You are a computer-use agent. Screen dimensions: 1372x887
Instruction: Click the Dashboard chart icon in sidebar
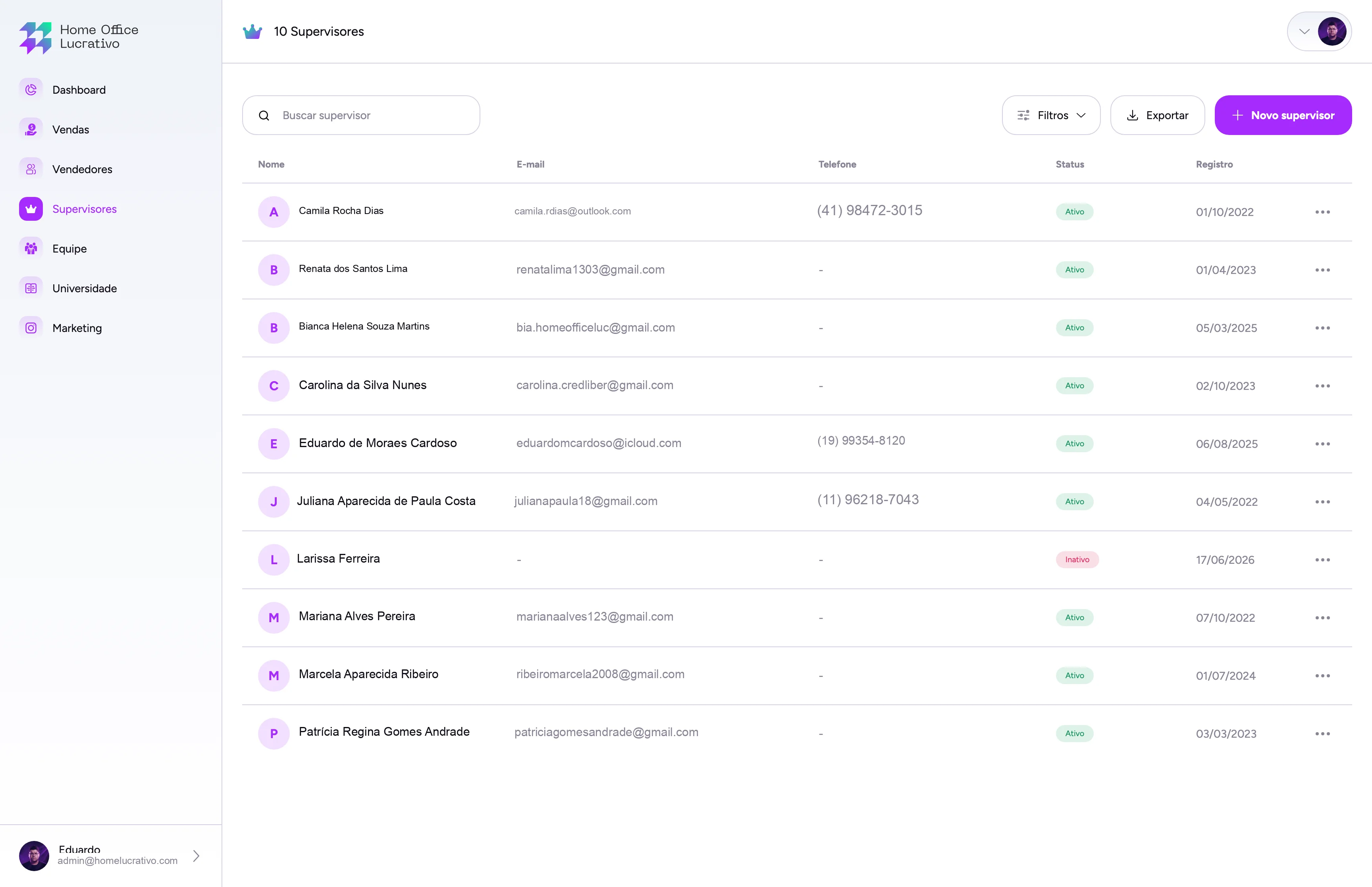click(31, 90)
